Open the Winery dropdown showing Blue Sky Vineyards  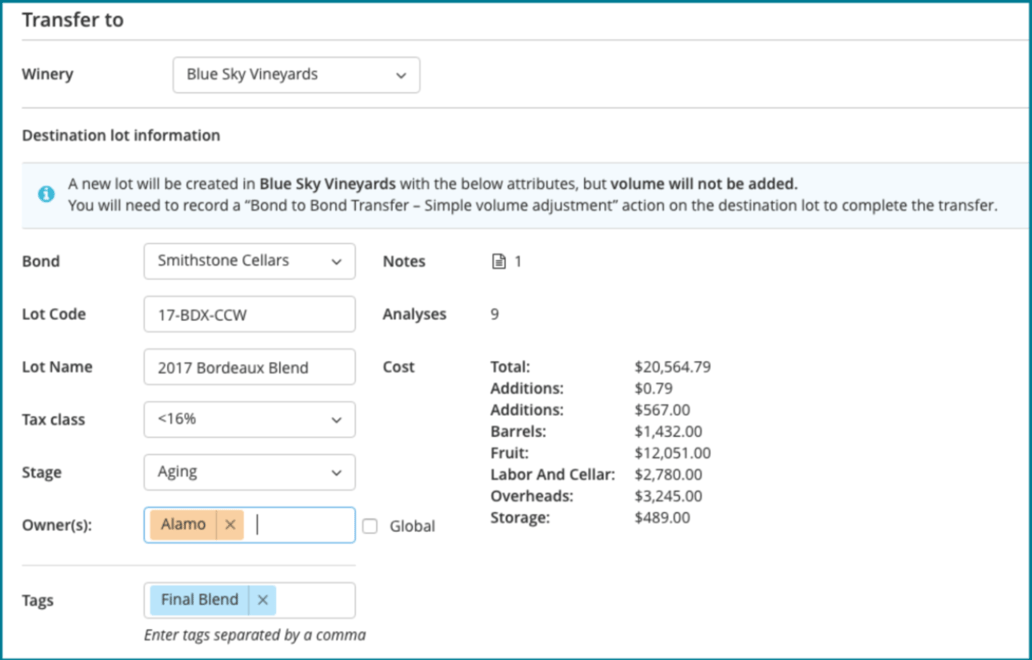(296, 75)
